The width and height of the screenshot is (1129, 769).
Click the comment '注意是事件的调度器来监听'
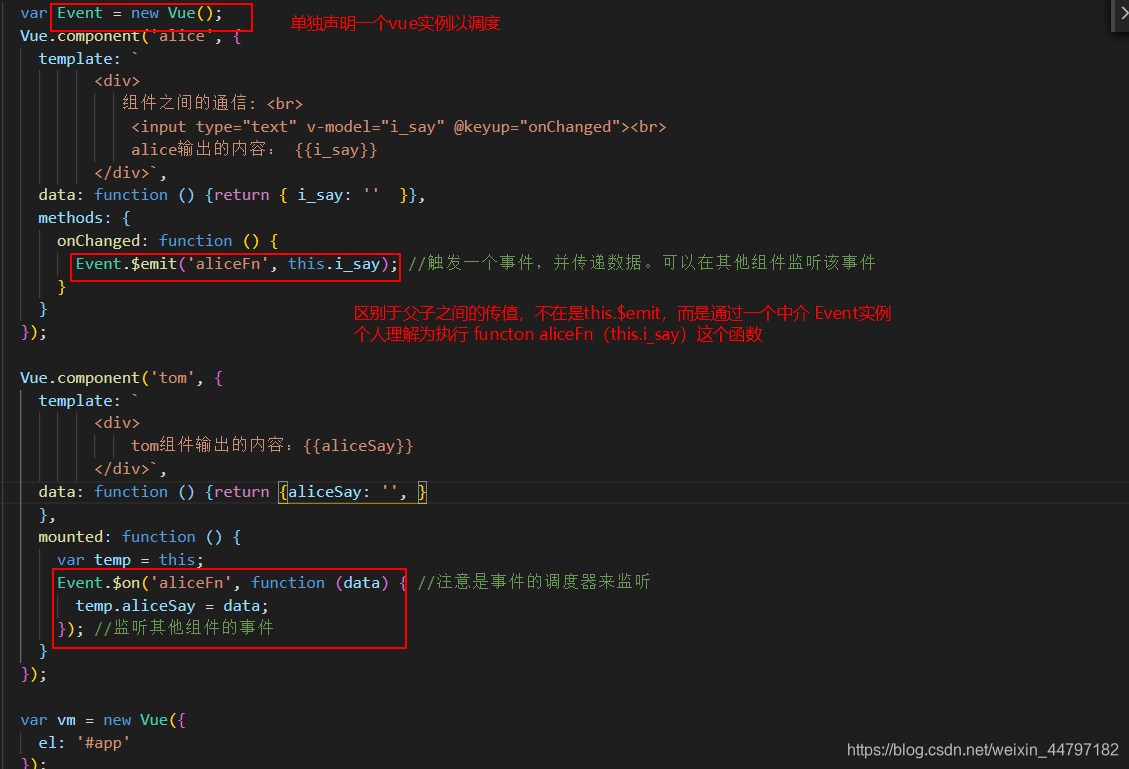534,582
